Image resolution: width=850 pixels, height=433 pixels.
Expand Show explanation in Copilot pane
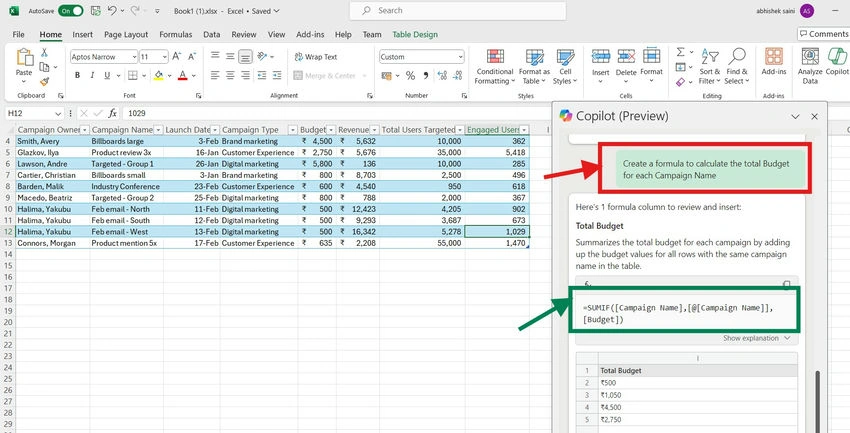(756, 338)
